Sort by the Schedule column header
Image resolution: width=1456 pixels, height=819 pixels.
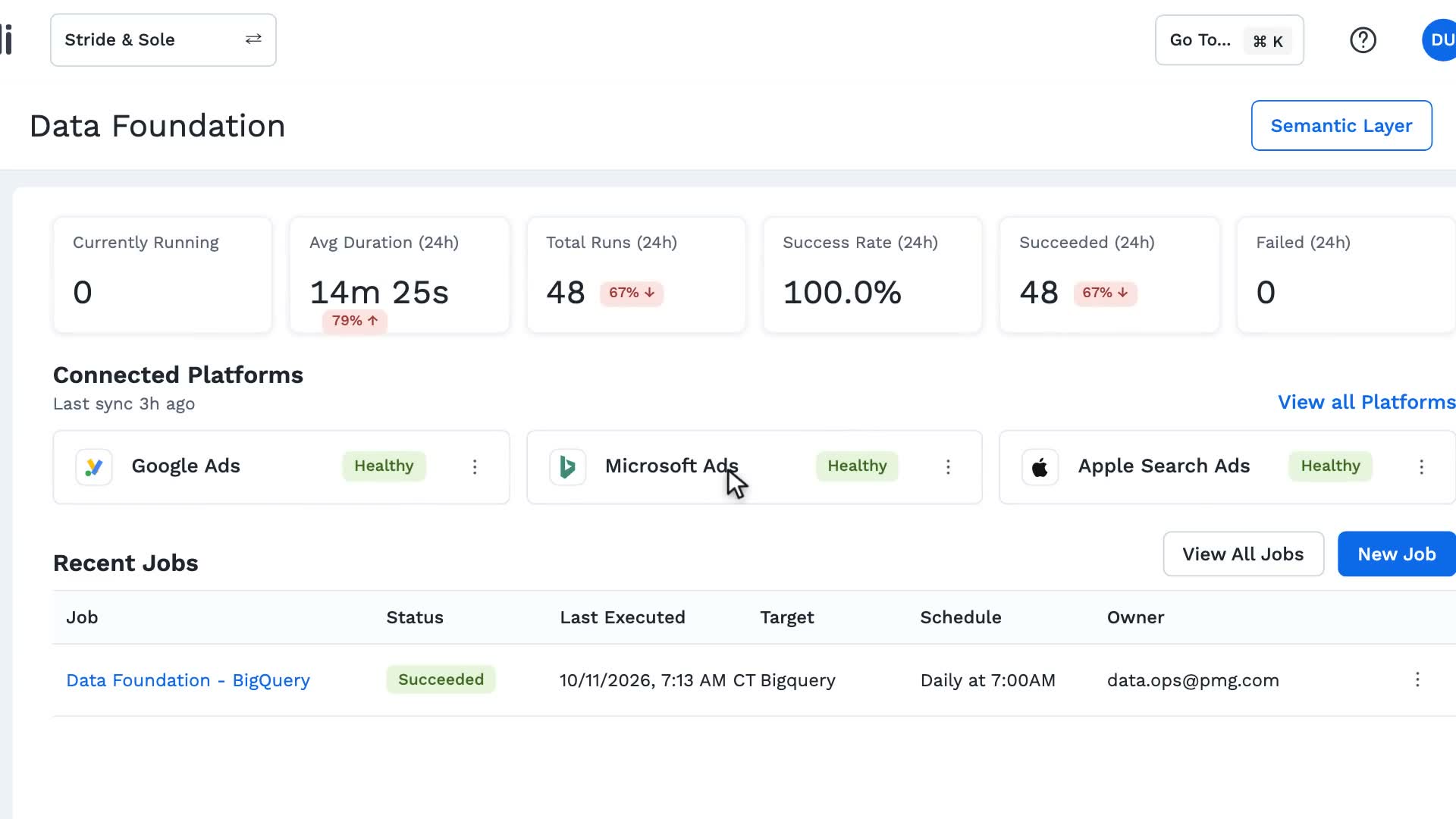coord(961,618)
